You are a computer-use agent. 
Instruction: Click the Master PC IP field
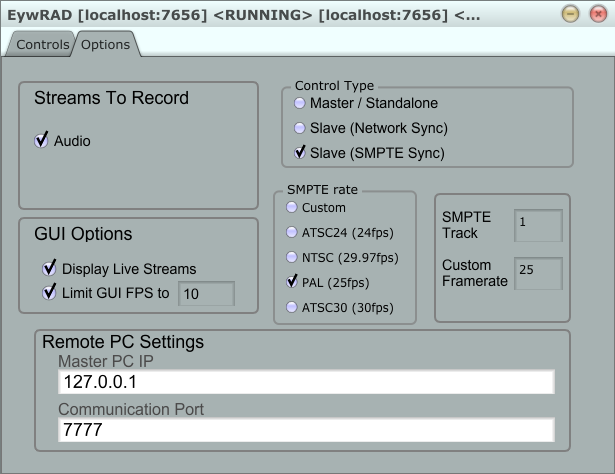tap(306, 381)
